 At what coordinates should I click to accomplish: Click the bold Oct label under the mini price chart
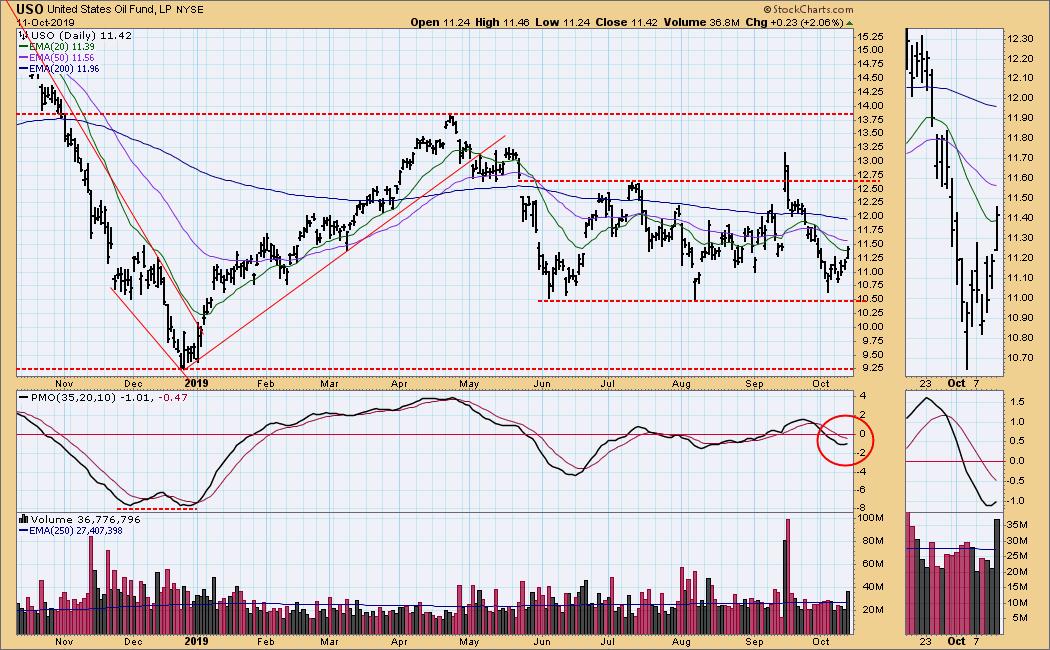[956, 384]
